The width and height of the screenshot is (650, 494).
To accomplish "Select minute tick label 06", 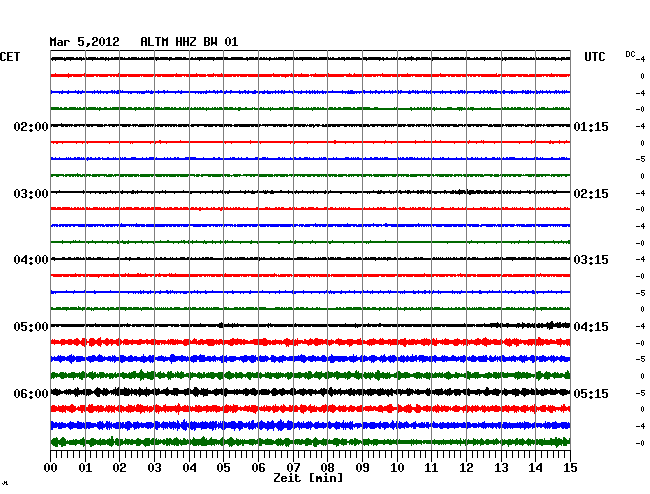I will 258,468.
